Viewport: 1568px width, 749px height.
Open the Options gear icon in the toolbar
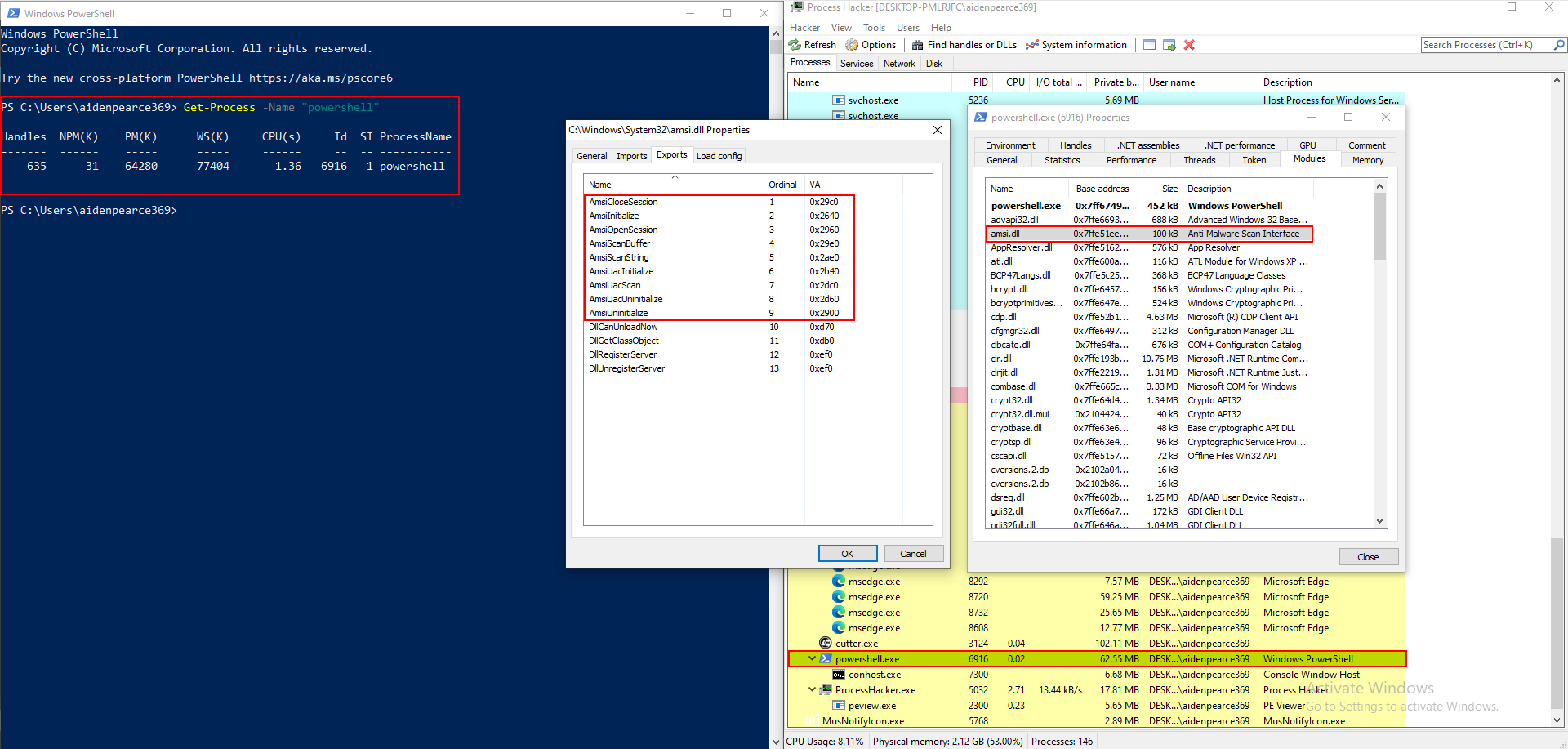852,45
